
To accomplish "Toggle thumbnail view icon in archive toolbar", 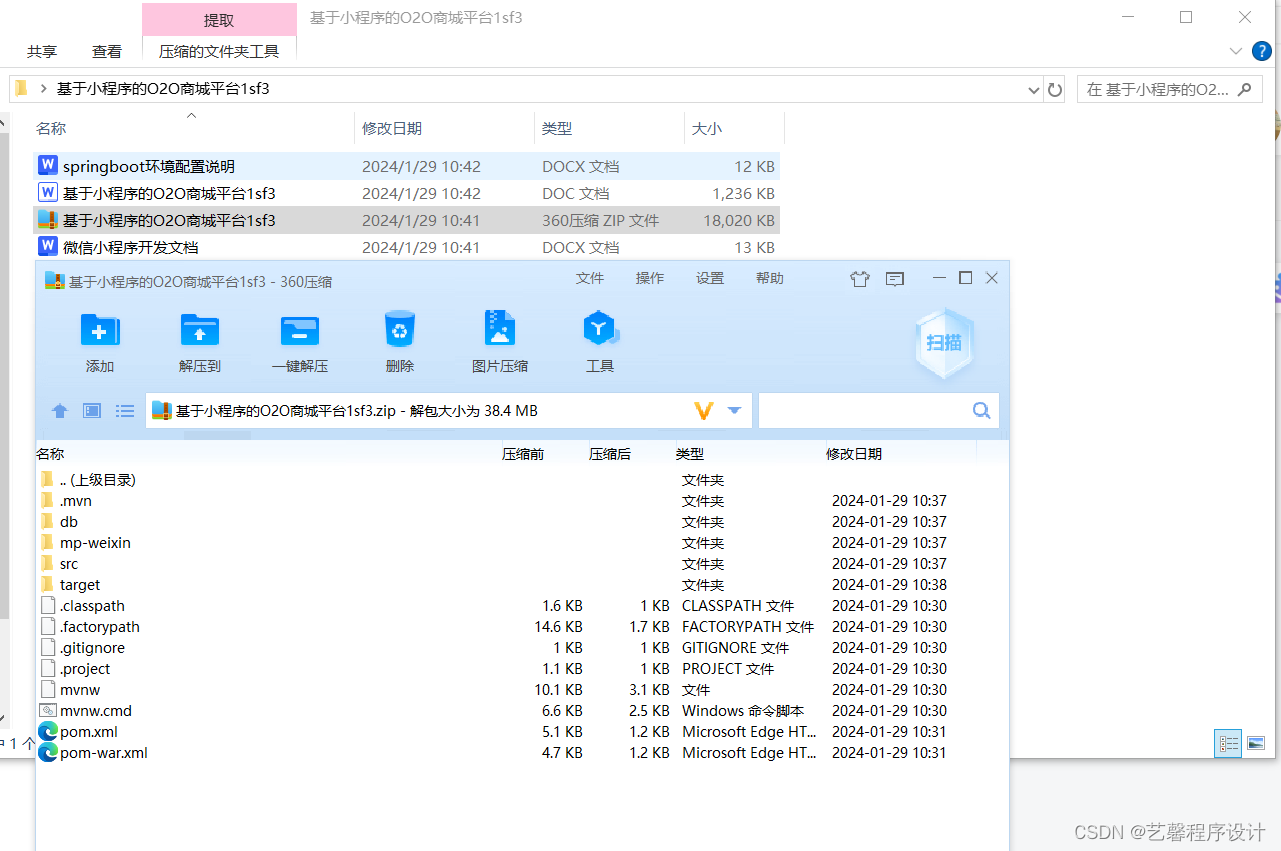I will tap(92, 410).
